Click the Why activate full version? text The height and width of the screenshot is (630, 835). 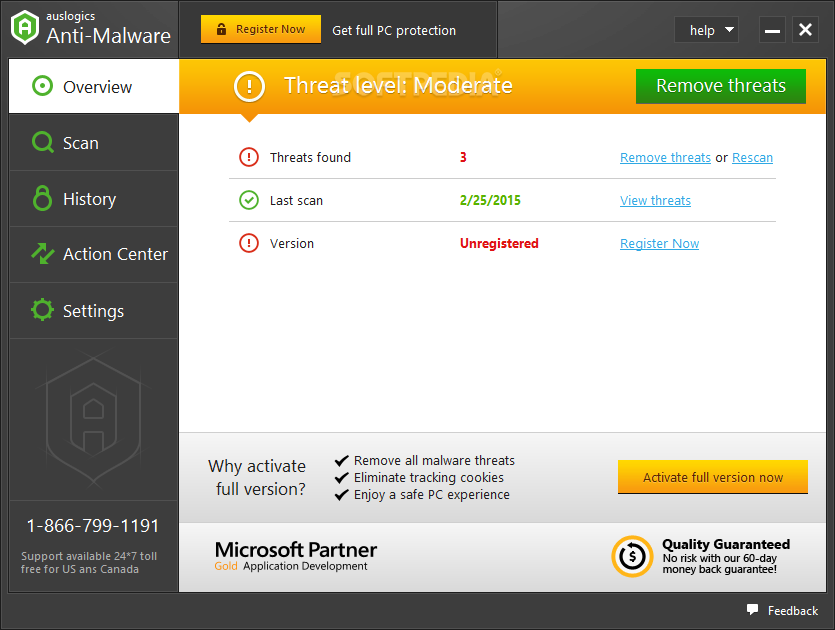(x=257, y=478)
